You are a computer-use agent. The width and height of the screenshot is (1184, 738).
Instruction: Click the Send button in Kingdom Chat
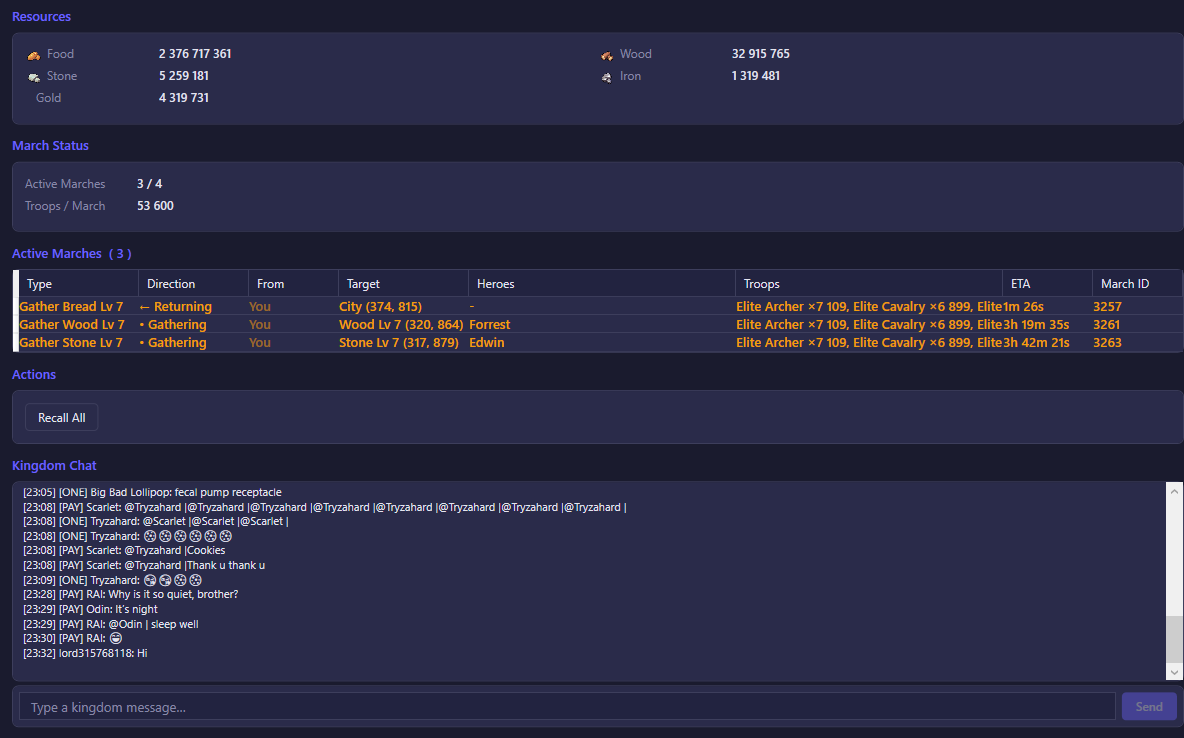(x=1149, y=707)
